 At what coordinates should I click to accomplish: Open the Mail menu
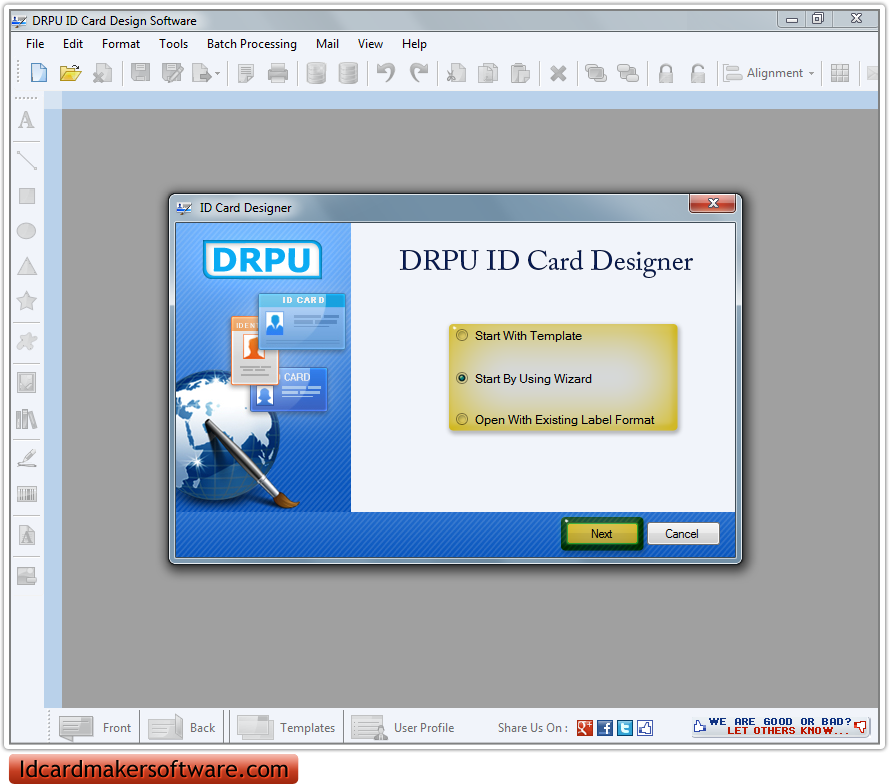click(x=328, y=44)
